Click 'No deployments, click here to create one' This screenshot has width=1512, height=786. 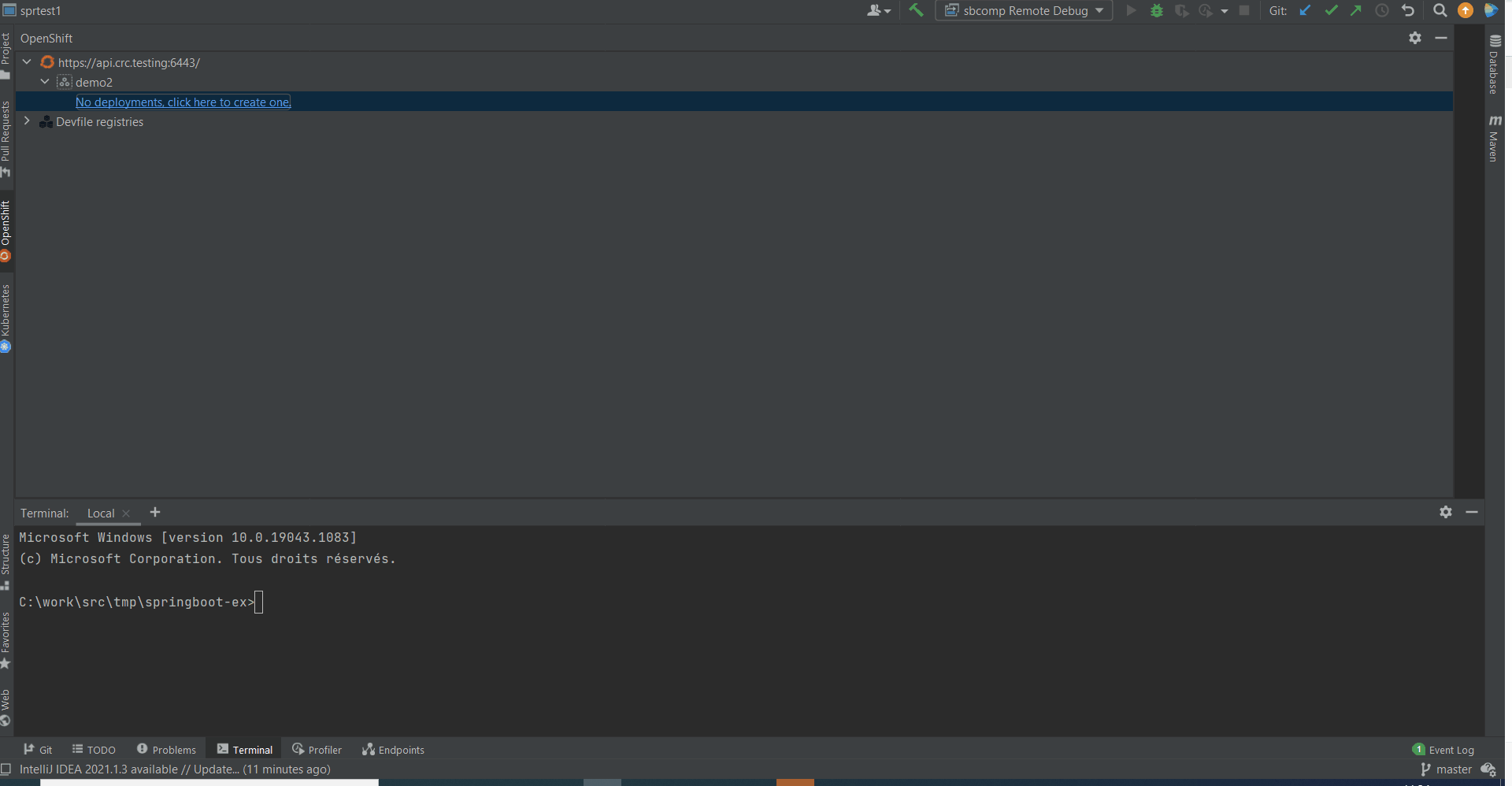183,102
